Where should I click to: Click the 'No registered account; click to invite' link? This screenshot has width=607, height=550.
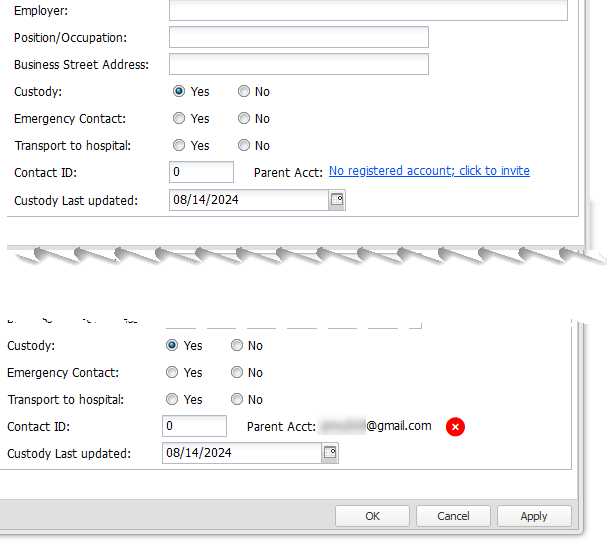point(429,171)
